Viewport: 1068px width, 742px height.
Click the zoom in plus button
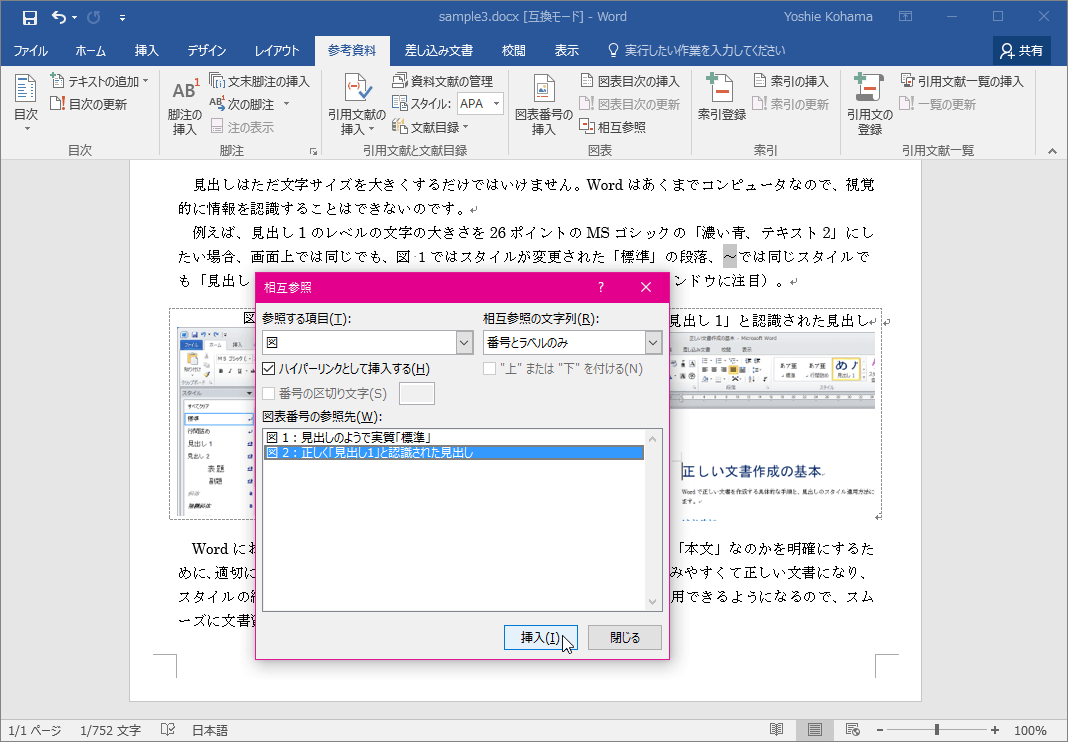(995, 730)
